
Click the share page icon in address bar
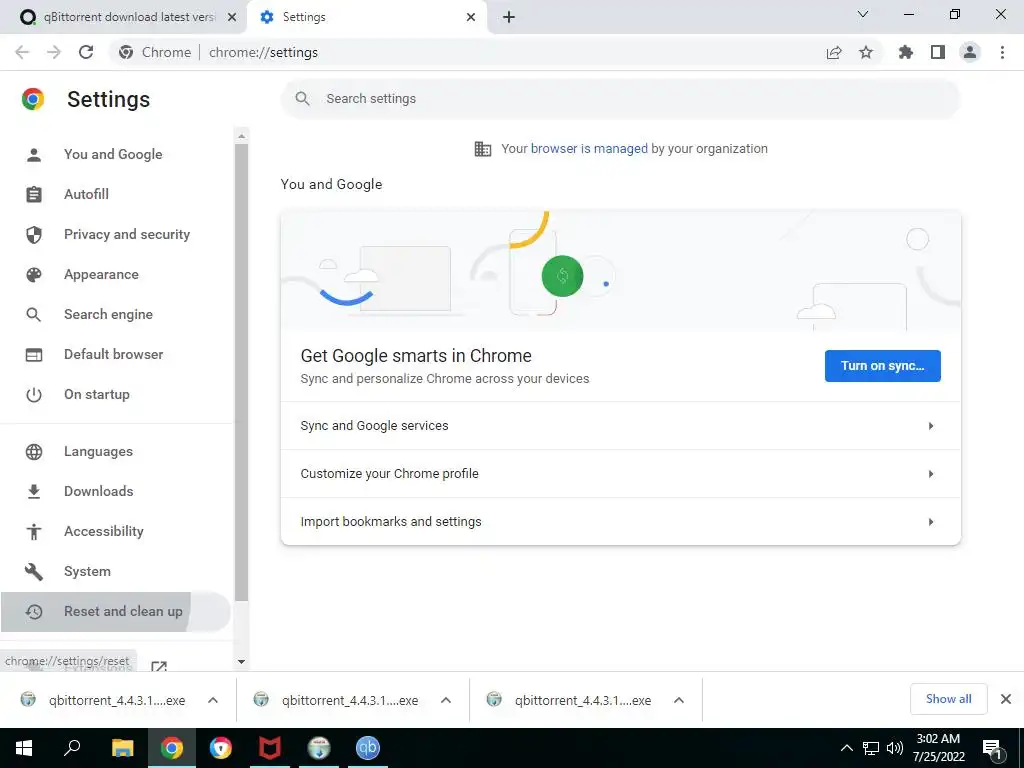click(834, 52)
